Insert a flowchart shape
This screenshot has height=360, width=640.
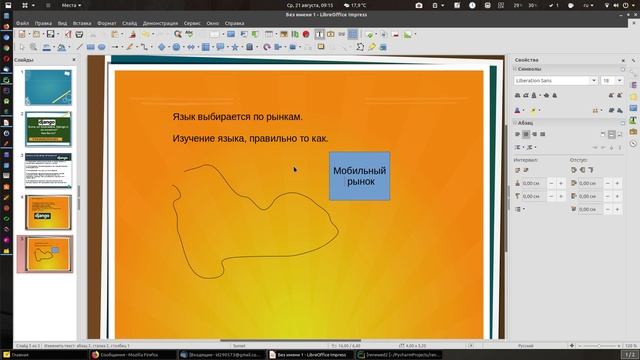coord(205,47)
